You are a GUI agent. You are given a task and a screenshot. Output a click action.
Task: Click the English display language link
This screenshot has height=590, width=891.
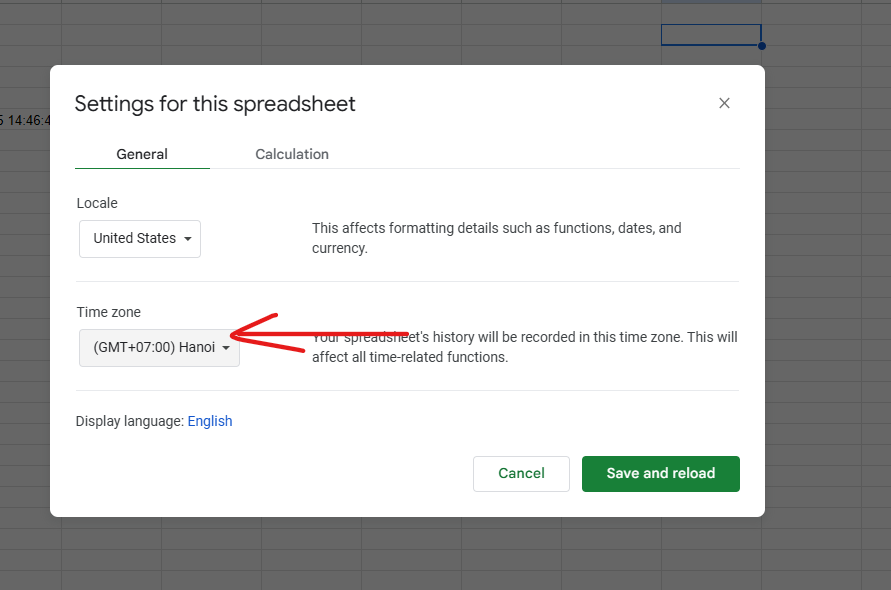tap(210, 421)
